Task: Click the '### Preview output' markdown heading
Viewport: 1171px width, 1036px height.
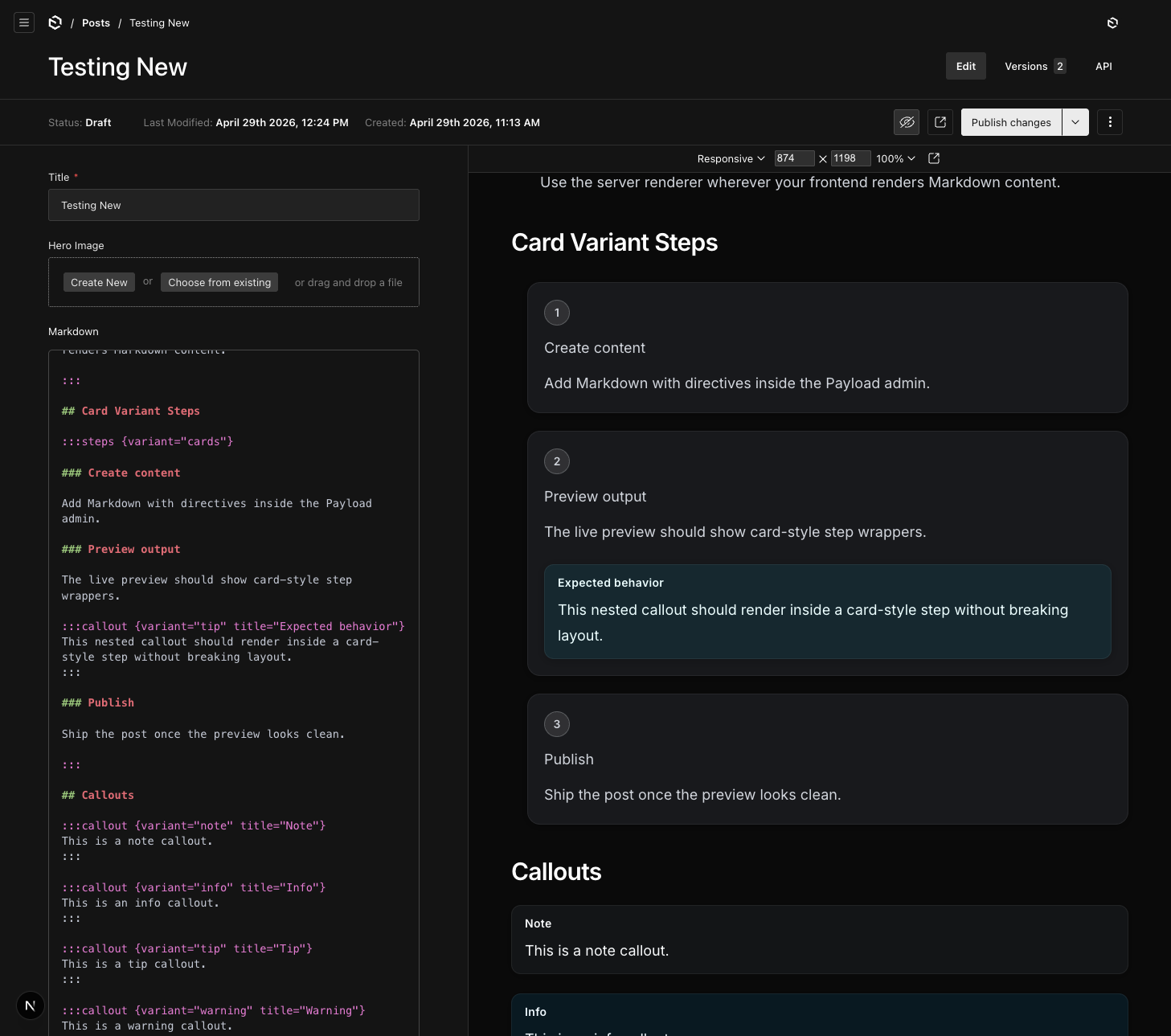Action: point(121,549)
